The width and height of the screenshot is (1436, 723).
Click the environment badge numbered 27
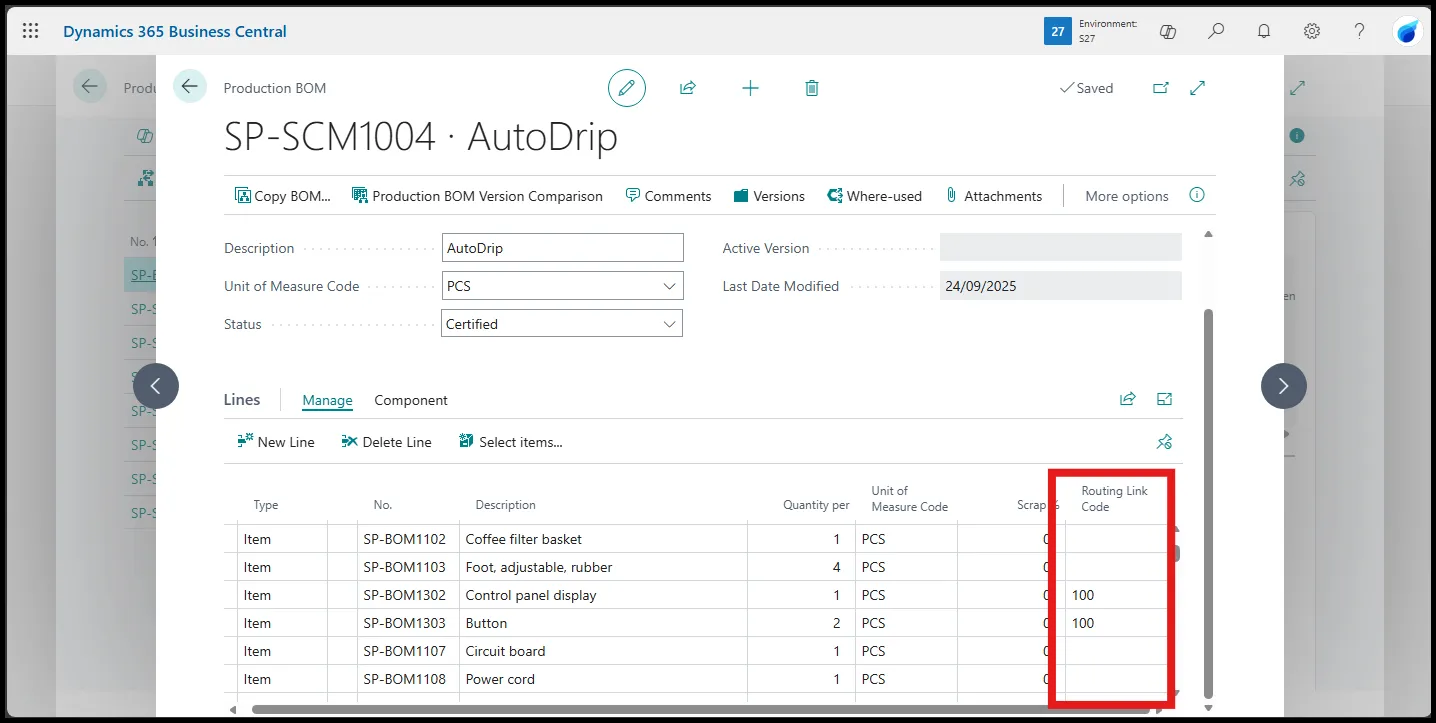pyautogui.click(x=1058, y=31)
